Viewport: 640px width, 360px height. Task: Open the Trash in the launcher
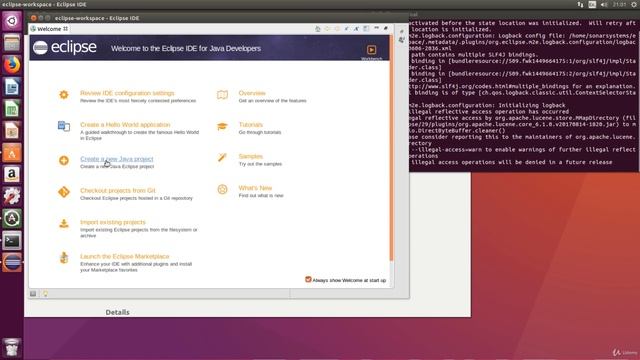[x=12, y=347]
